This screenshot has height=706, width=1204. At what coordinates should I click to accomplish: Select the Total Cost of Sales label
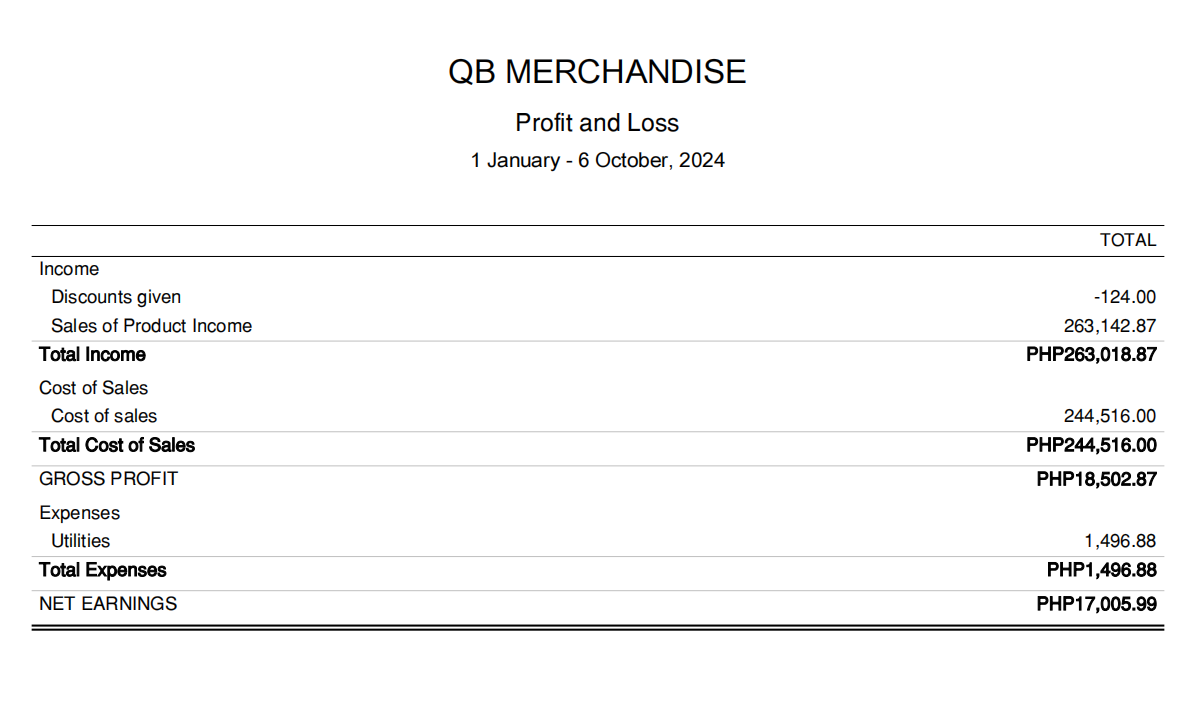117,445
